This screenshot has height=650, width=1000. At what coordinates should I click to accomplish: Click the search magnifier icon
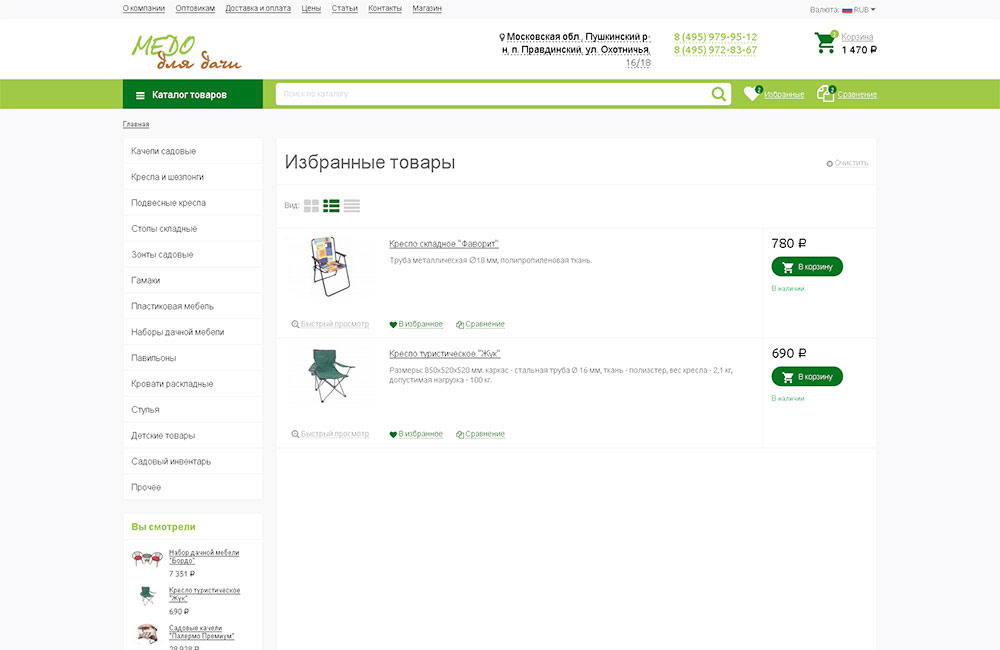[x=718, y=94]
